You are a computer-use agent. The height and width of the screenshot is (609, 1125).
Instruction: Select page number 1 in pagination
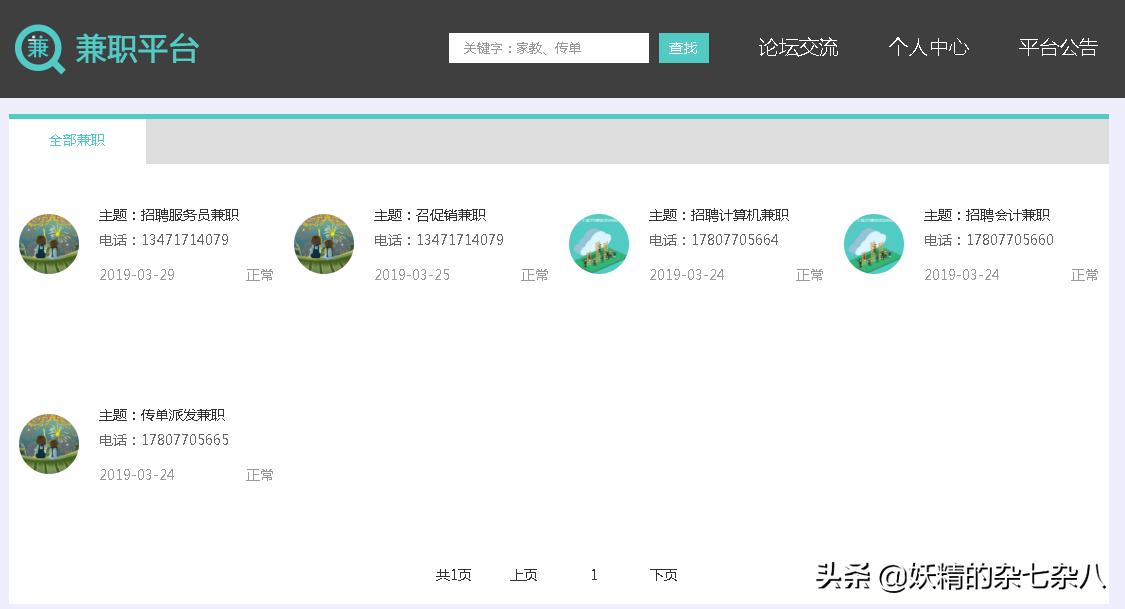pos(594,575)
